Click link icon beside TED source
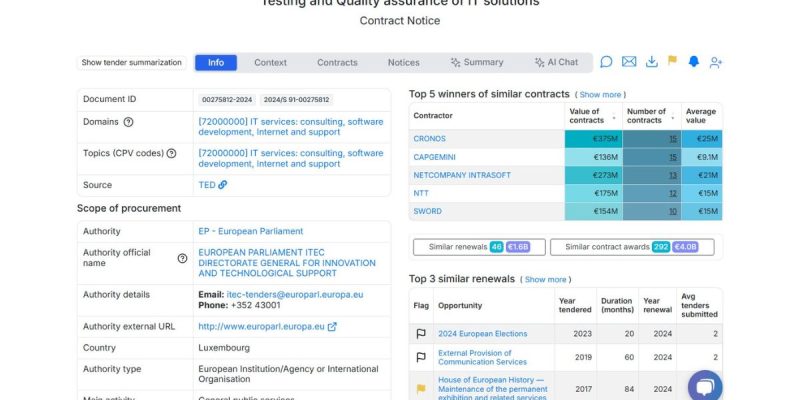800x400 pixels. pos(222,185)
